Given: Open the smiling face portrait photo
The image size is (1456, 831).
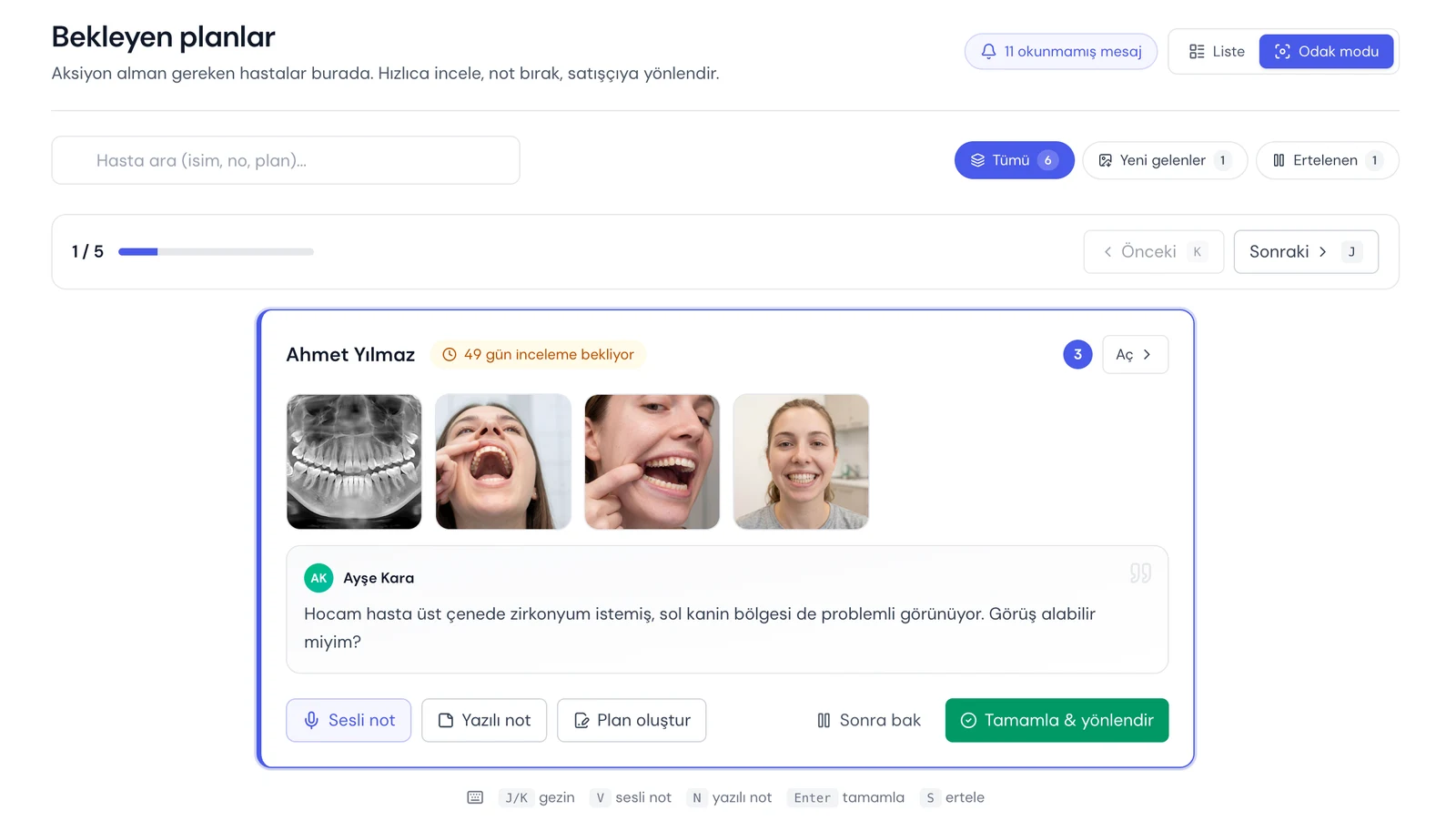Looking at the screenshot, I should [x=801, y=461].
